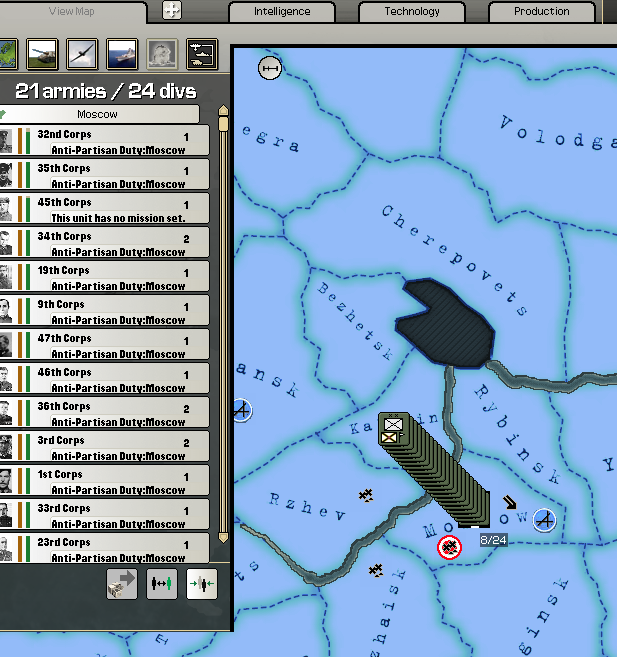Select the 46th Corps row

(104, 378)
